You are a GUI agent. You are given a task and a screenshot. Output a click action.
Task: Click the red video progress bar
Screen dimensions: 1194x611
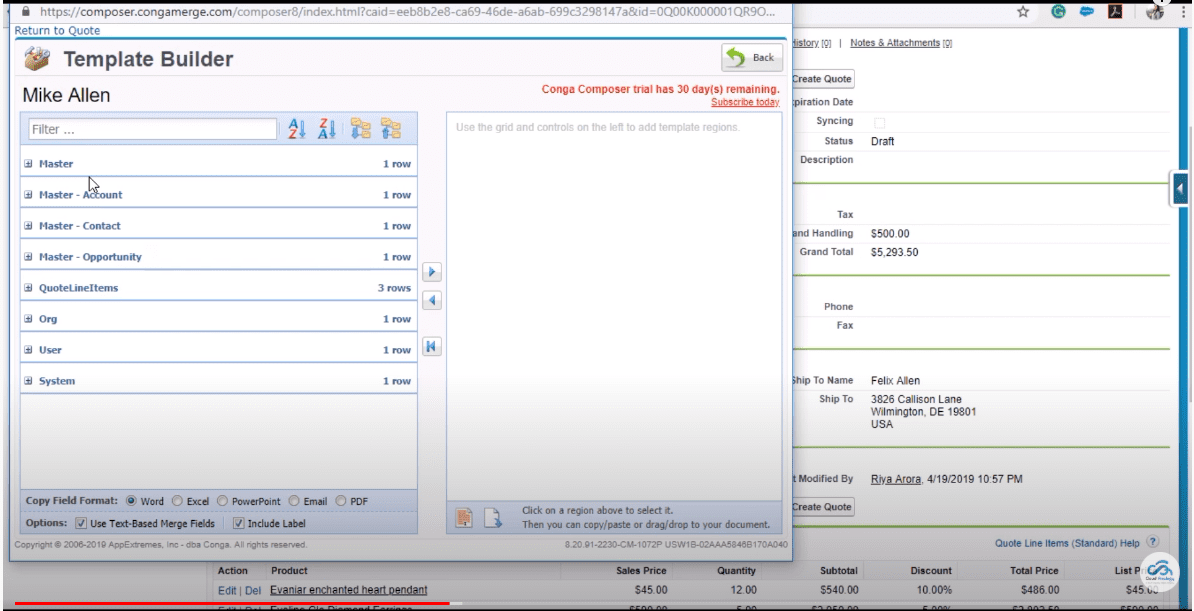point(232,603)
